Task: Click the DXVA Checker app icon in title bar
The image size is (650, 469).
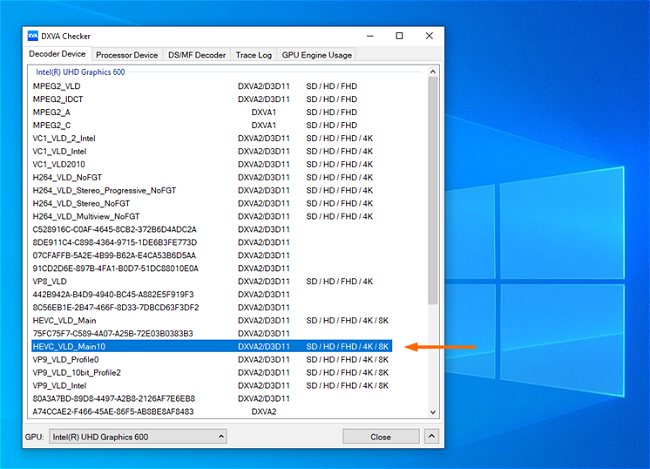Action: point(33,36)
